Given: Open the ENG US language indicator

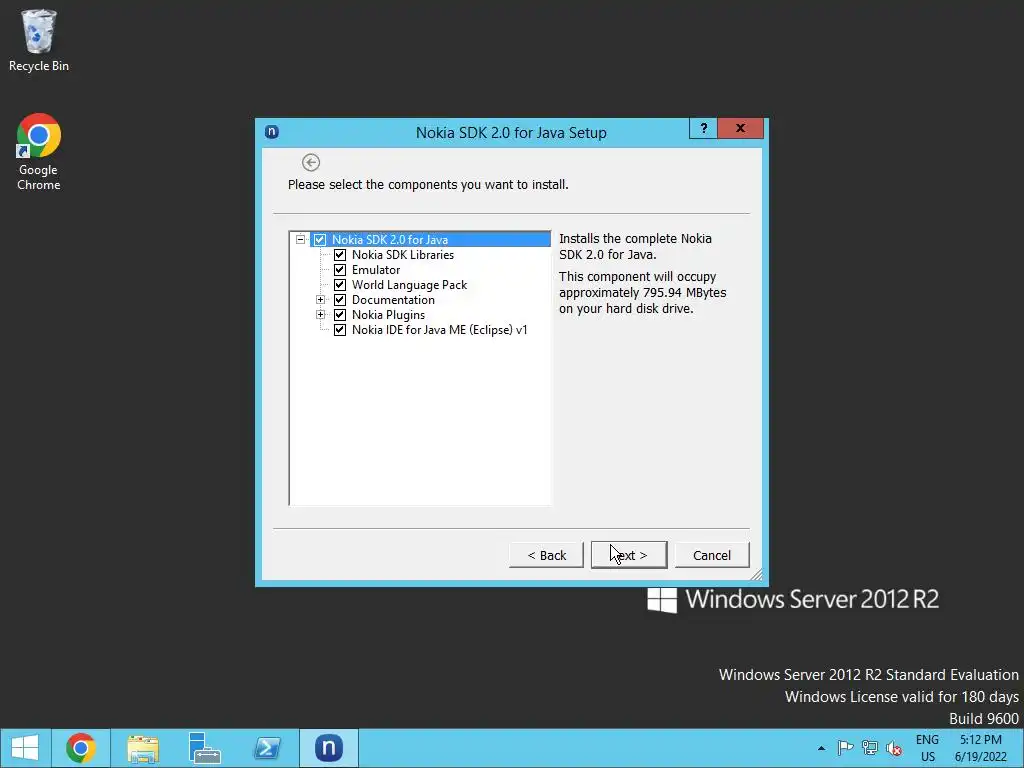Looking at the screenshot, I should pyautogui.click(x=927, y=748).
